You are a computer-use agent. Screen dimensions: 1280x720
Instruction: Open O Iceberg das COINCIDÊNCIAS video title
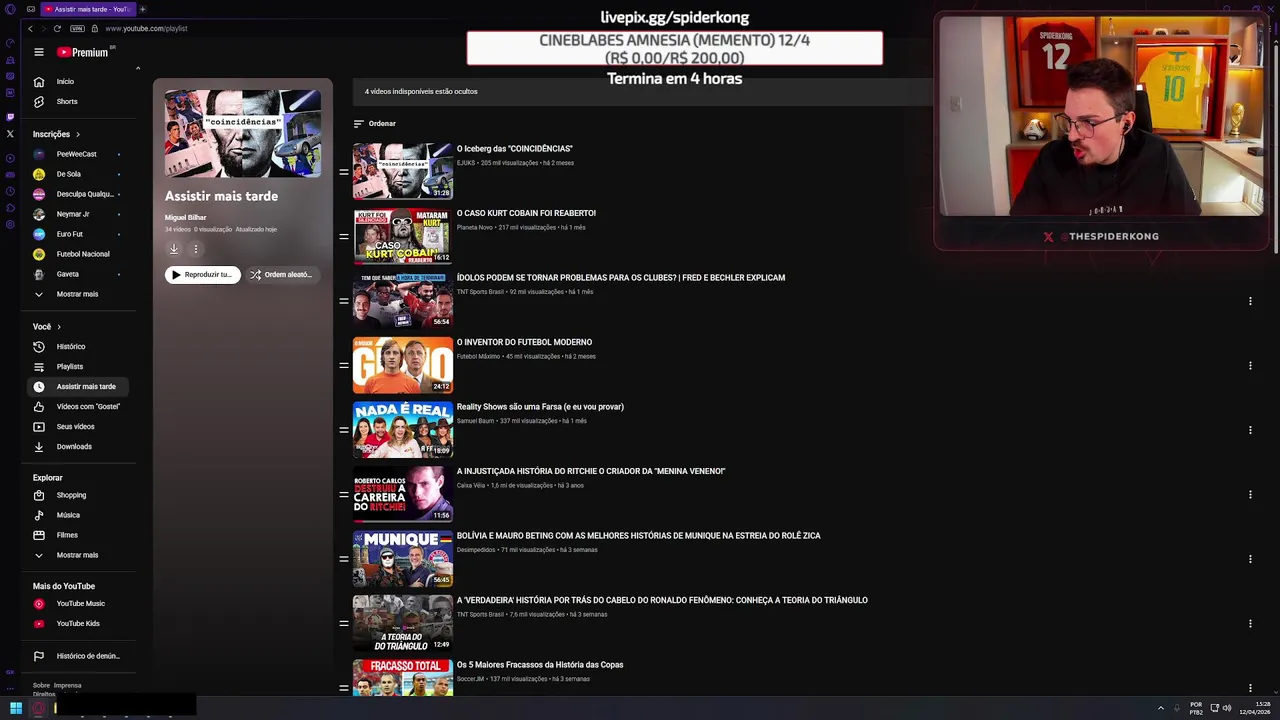515,149
